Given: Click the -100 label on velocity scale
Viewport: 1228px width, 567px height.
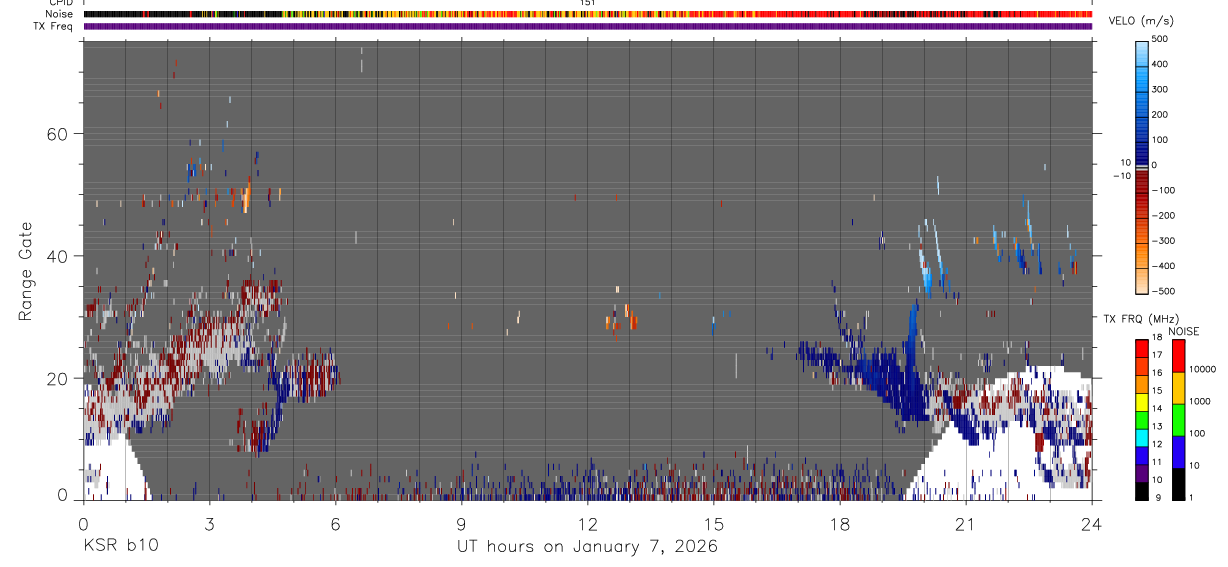Looking at the screenshot, I should point(1165,190).
